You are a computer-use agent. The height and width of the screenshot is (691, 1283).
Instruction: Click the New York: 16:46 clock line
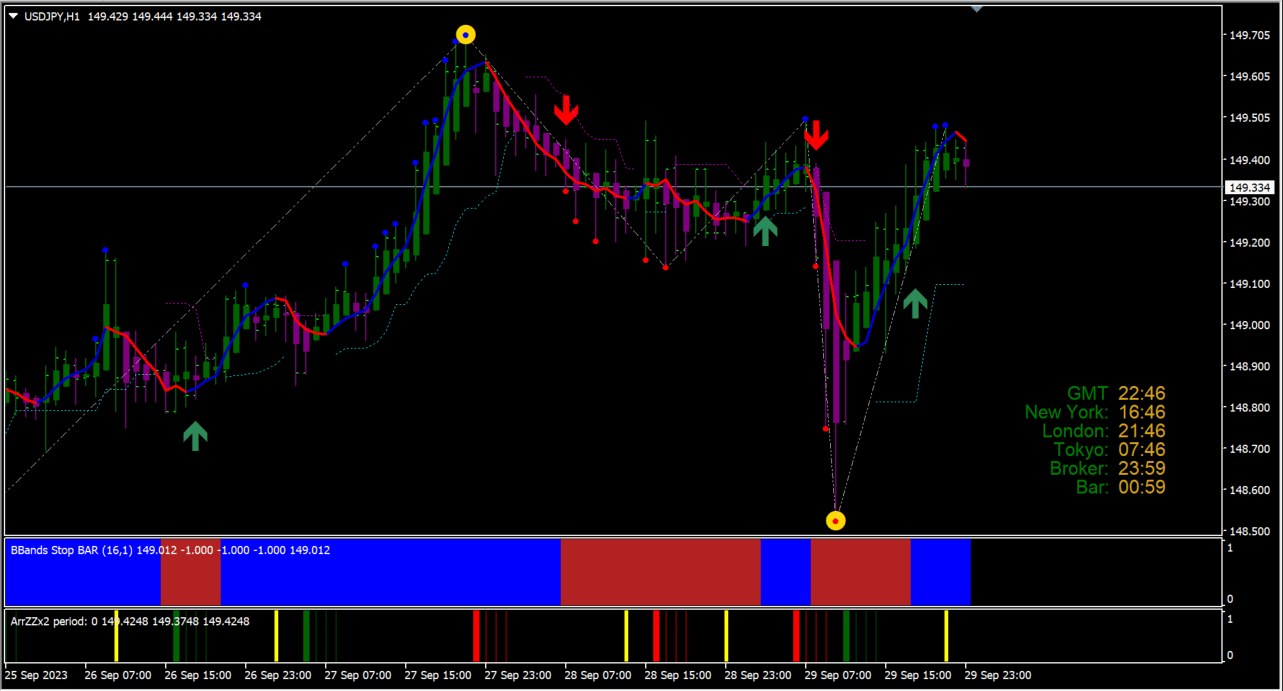coord(1095,412)
